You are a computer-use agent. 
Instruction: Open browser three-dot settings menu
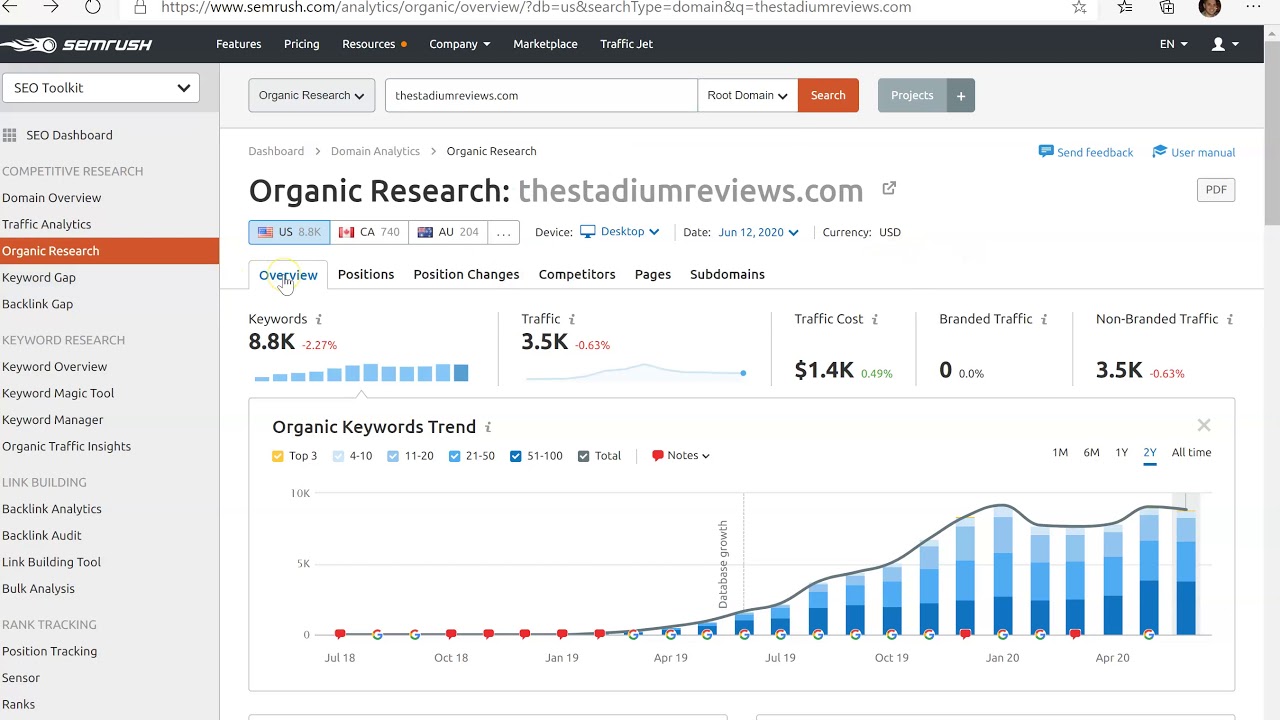point(1253,7)
